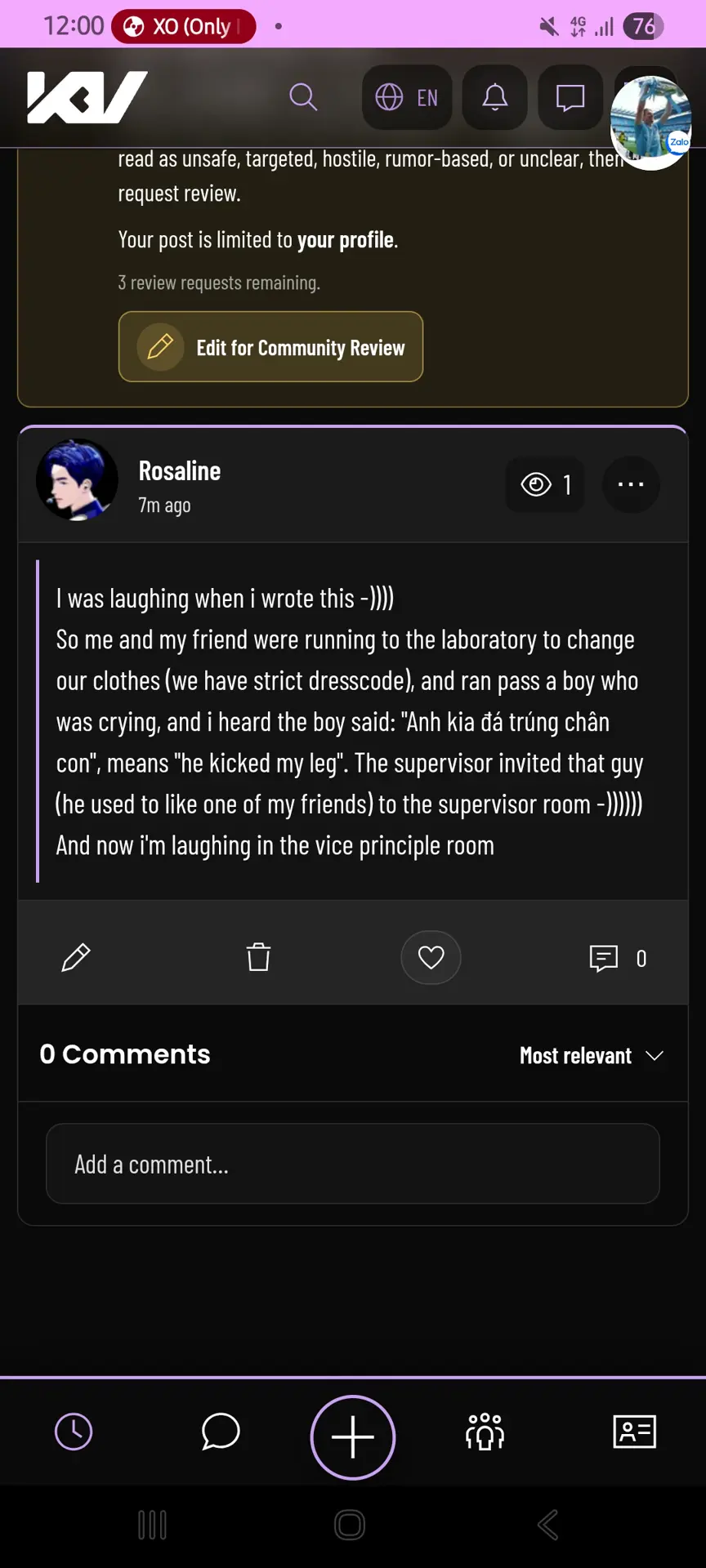Image resolution: width=706 pixels, height=1568 pixels.
Task: Open the notifications bell
Action: point(494,97)
